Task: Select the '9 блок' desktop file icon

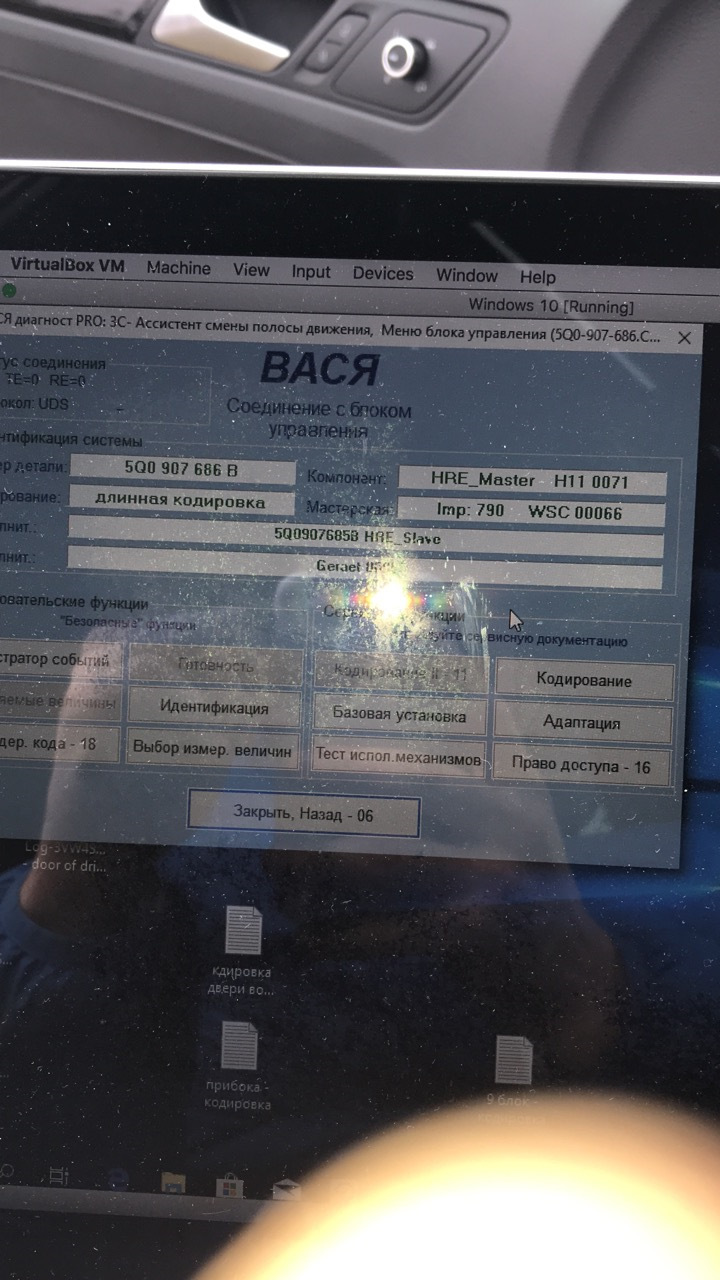Action: point(513,1060)
